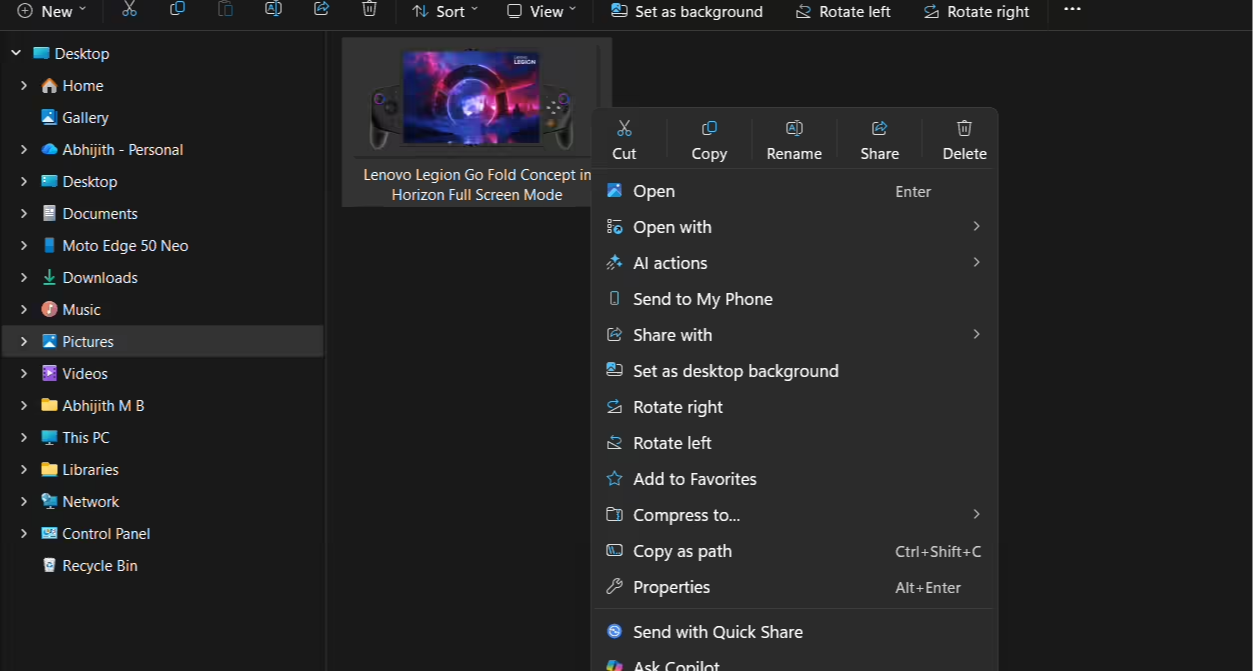Image resolution: width=1253 pixels, height=671 pixels.
Task: Choose Set as desktop background
Action: [x=794, y=371]
